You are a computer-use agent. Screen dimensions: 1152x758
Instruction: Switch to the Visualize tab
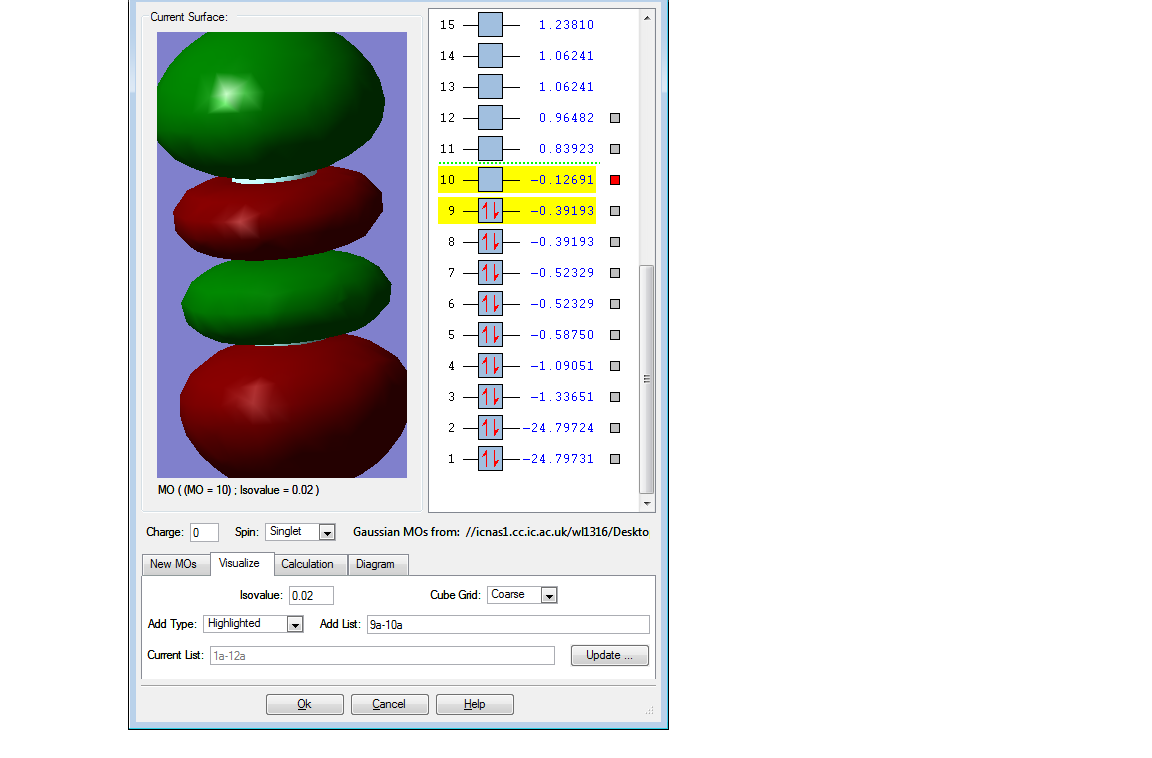(x=240, y=563)
